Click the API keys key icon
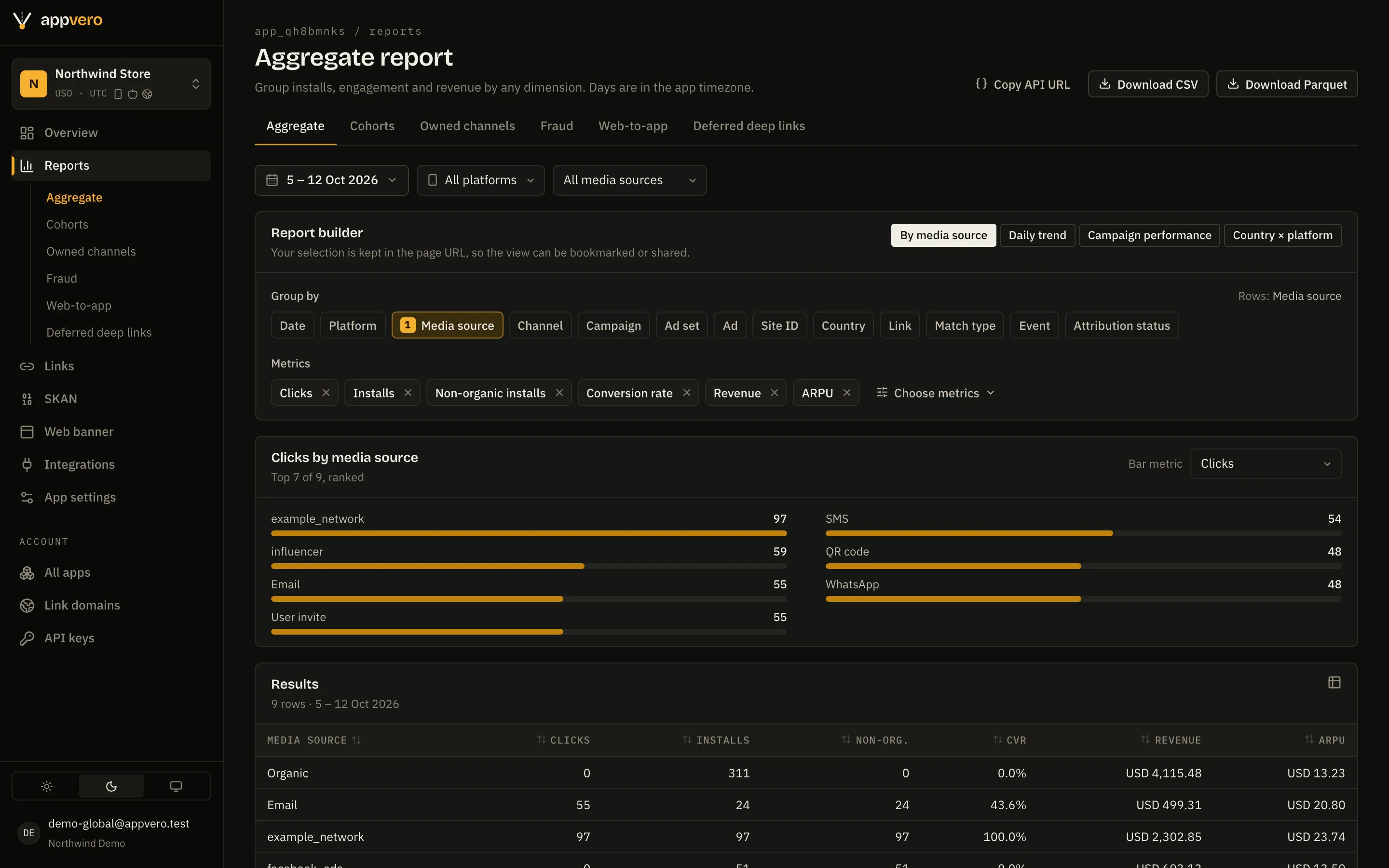This screenshot has height=868, width=1389. [27, 638]
